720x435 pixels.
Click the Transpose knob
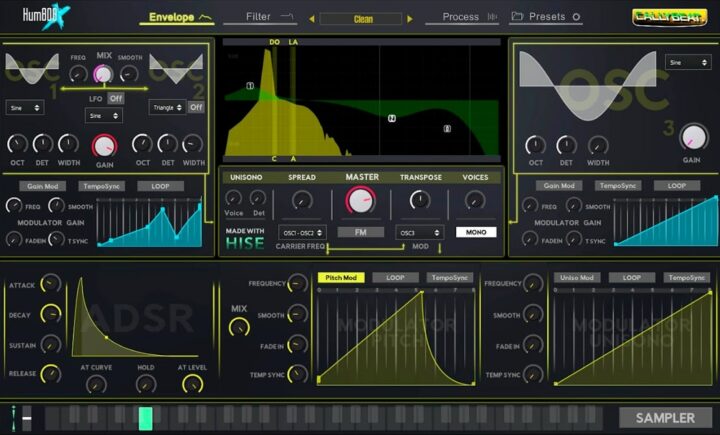(x=420, y=200)
